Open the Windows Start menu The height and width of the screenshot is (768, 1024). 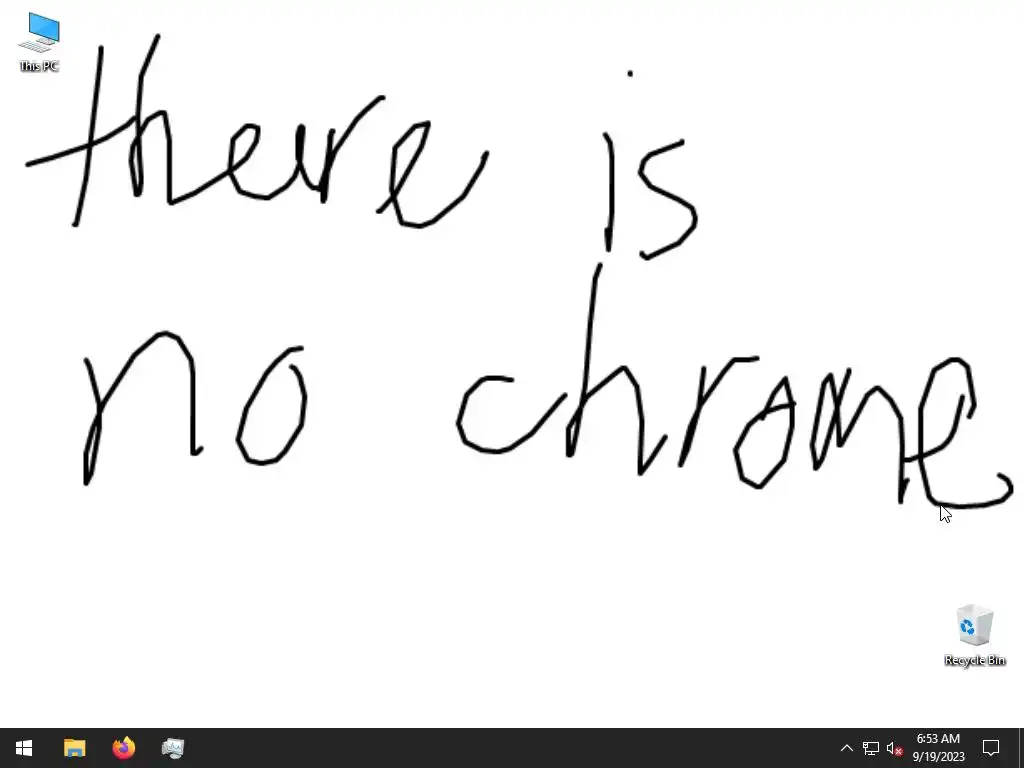coord(24,748)
